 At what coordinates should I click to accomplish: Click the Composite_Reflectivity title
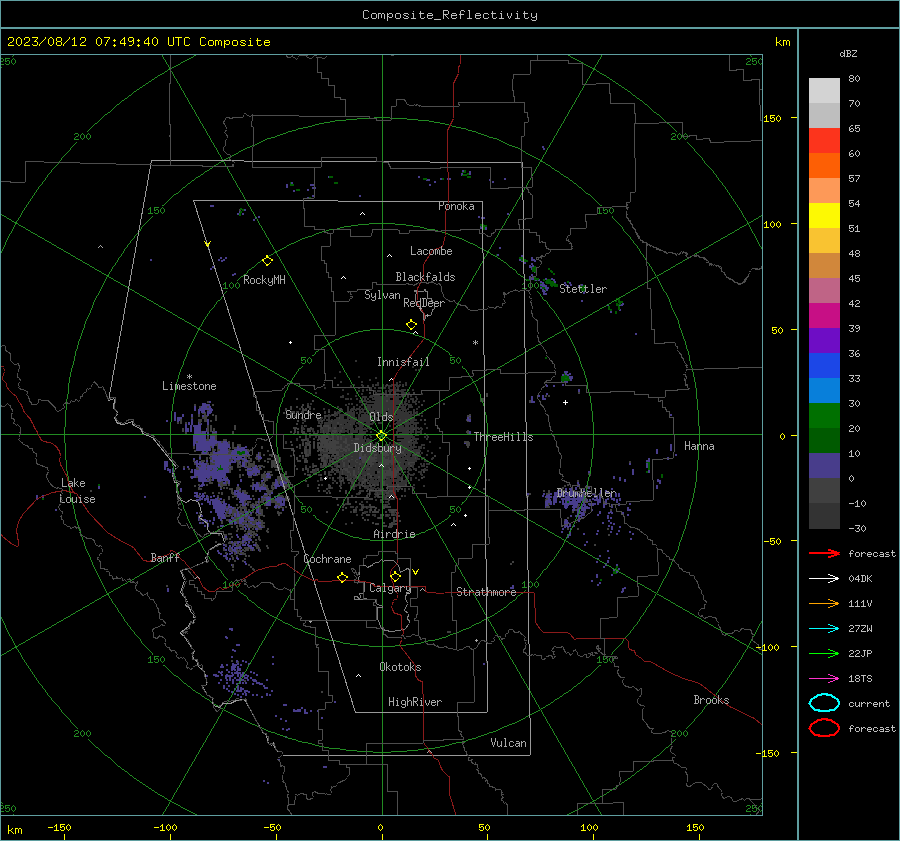point(450,15)
